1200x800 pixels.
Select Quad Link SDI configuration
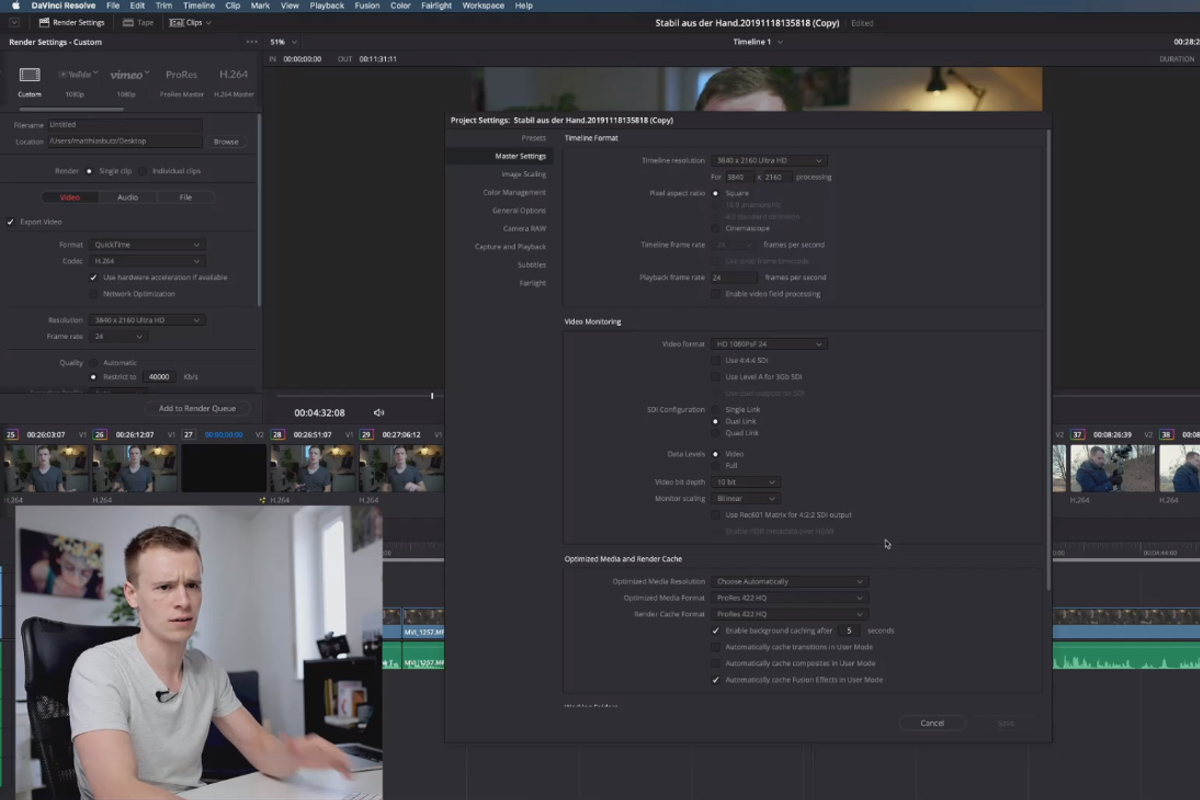coord(715,433)
